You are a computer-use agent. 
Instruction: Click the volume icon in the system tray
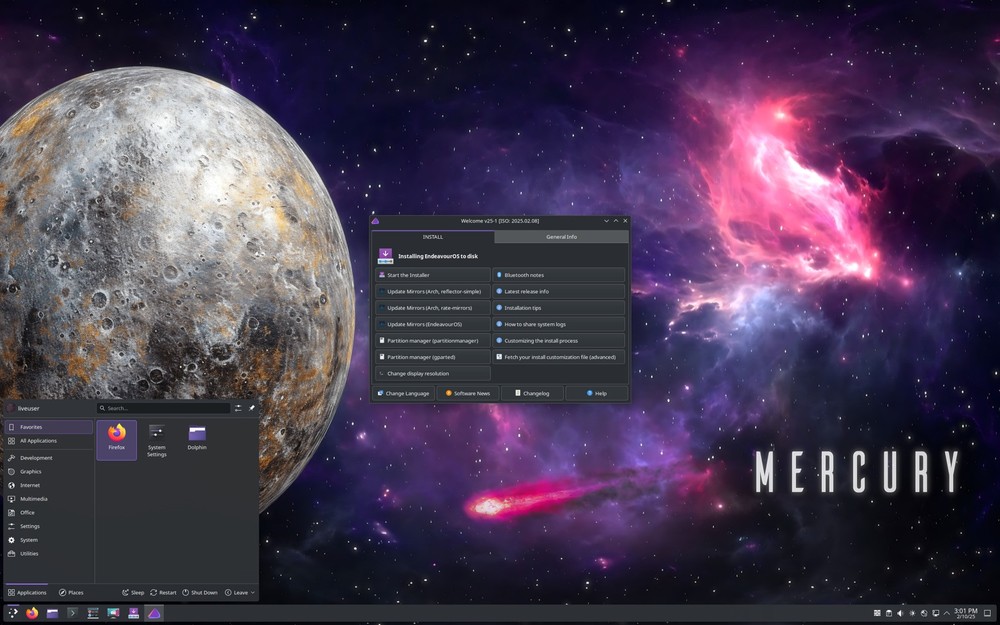900,613
